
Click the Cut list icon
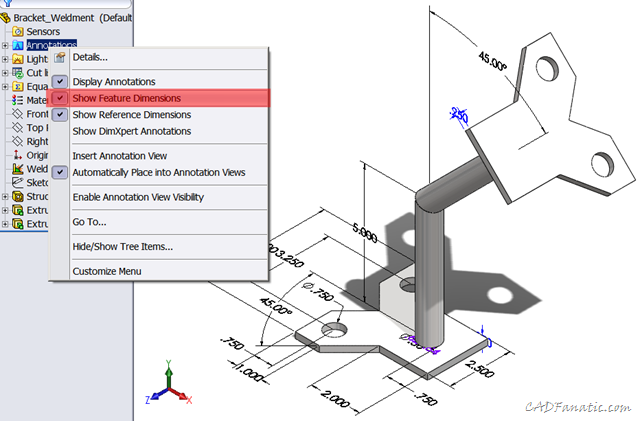[18, 73]
